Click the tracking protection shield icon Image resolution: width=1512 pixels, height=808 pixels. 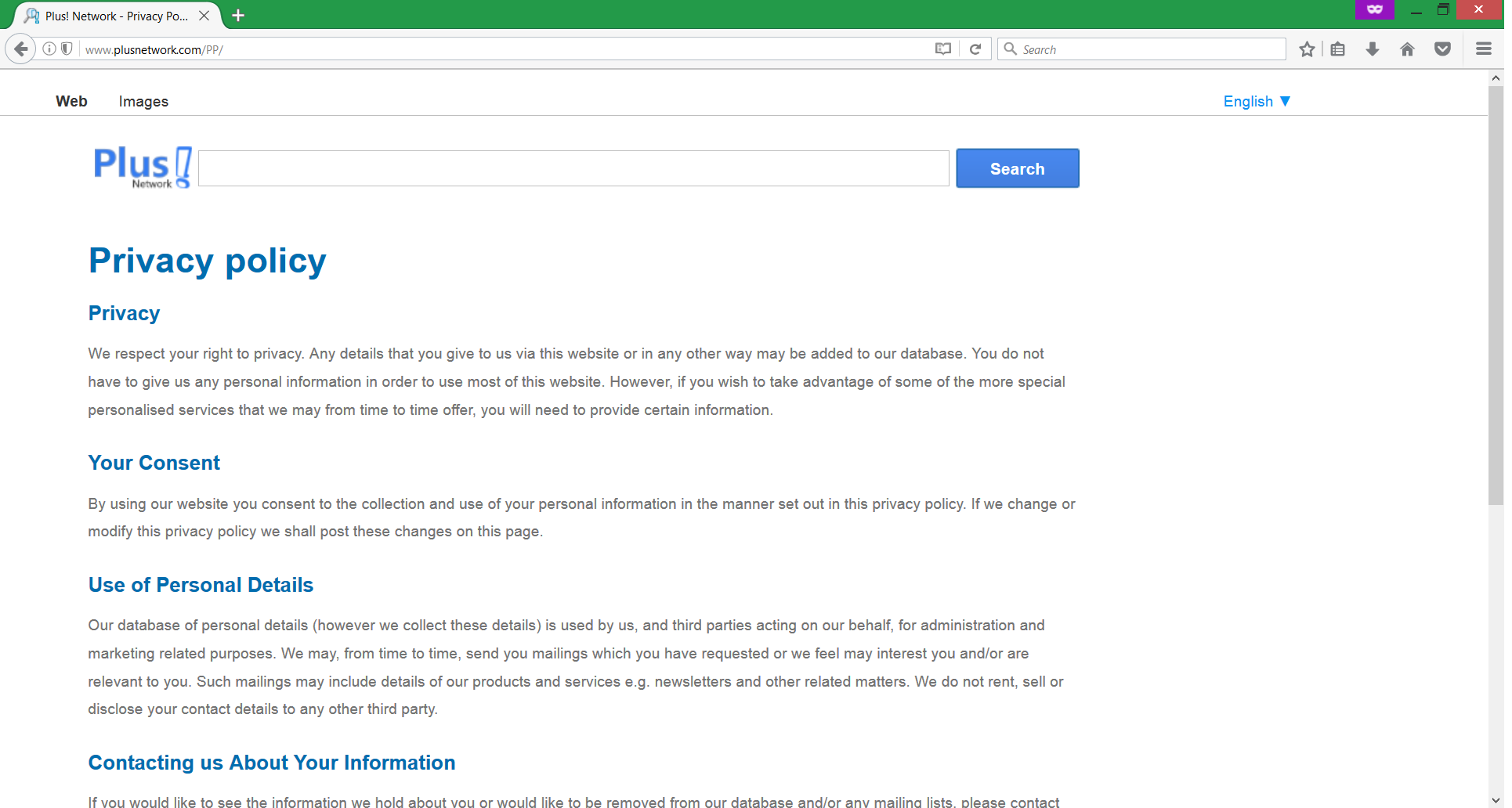[x=67, y=49]
